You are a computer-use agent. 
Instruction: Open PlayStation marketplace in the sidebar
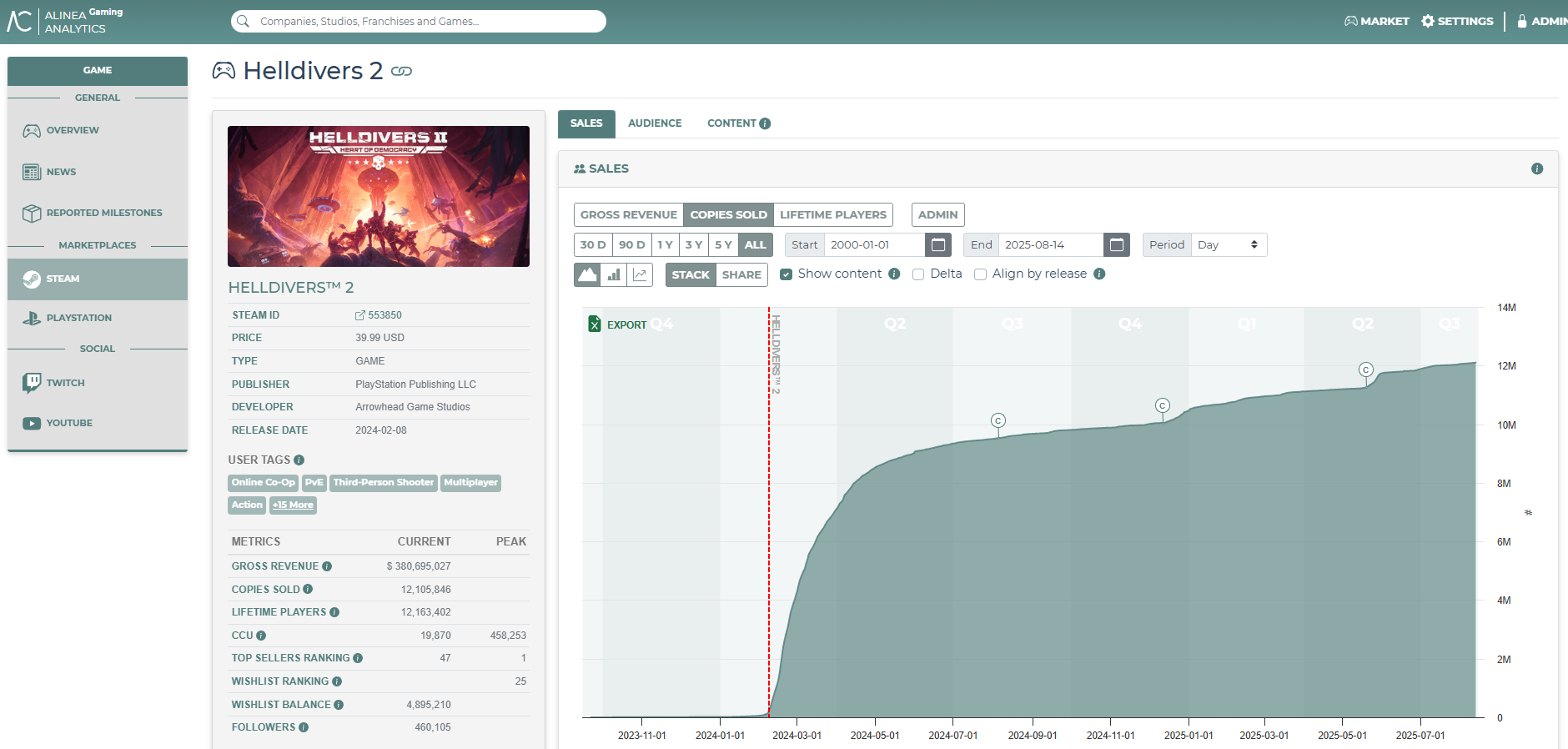(97, 318)
